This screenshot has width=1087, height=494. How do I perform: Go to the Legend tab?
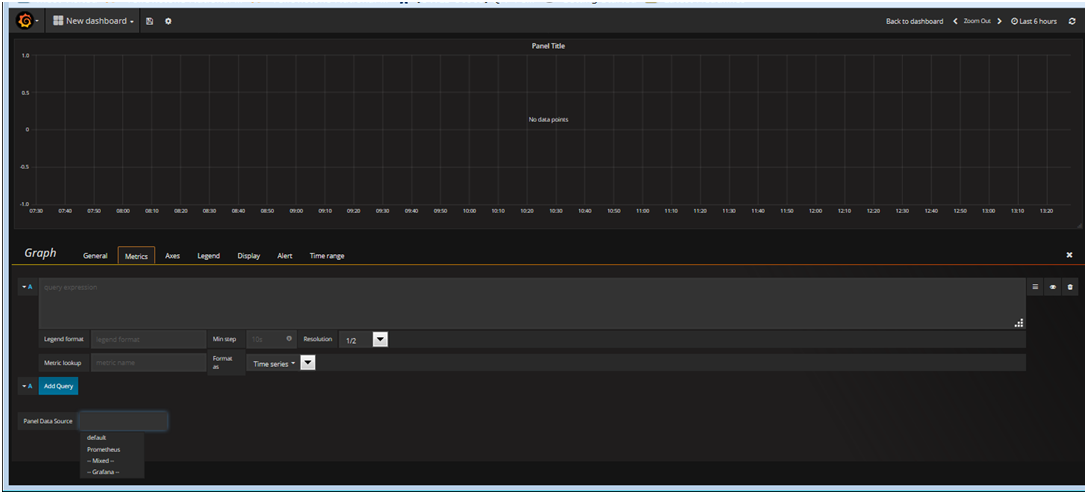pos(208,256)
